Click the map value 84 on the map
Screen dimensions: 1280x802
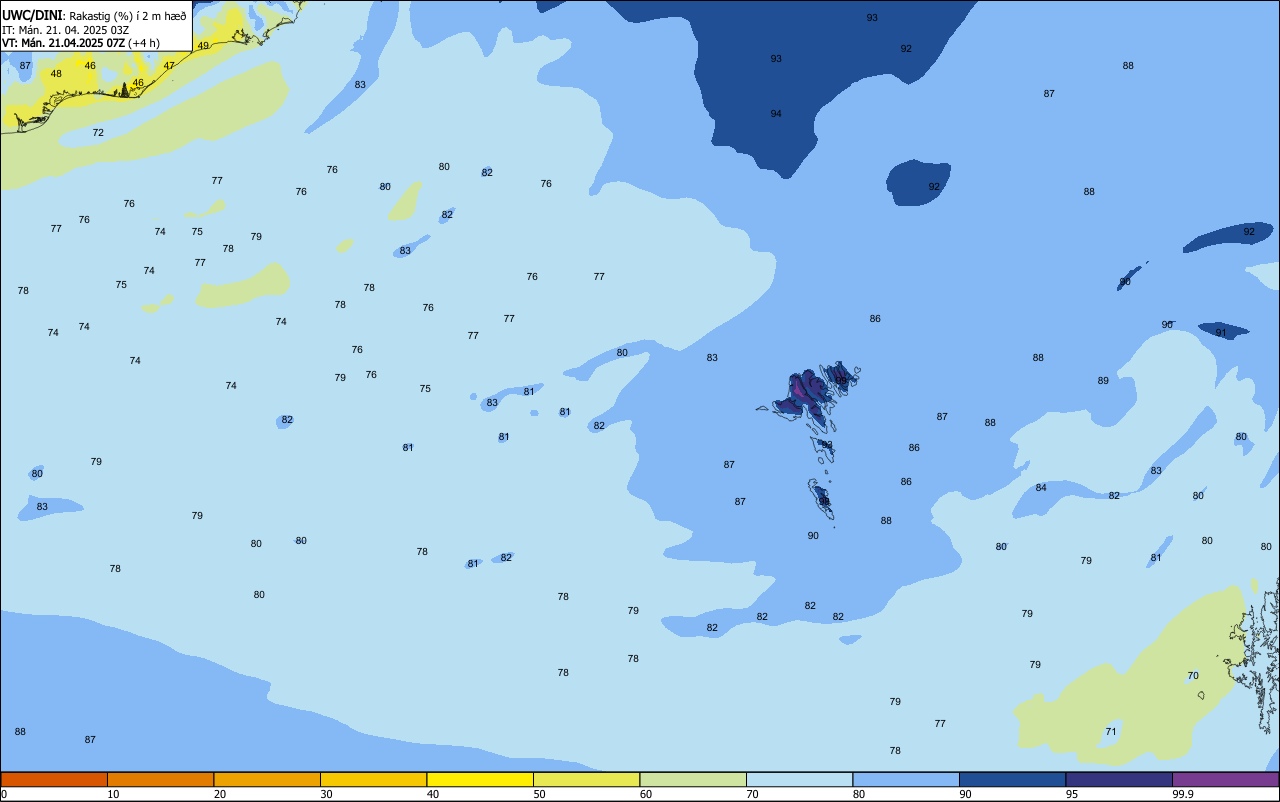point(1041,488)
